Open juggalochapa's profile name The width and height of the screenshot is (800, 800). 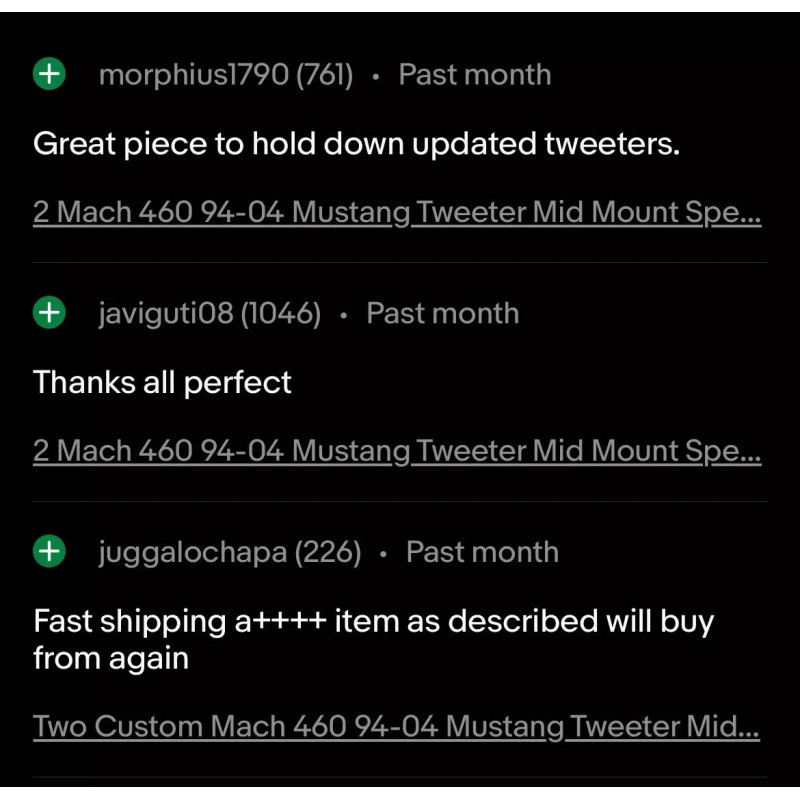pos(192,552)
